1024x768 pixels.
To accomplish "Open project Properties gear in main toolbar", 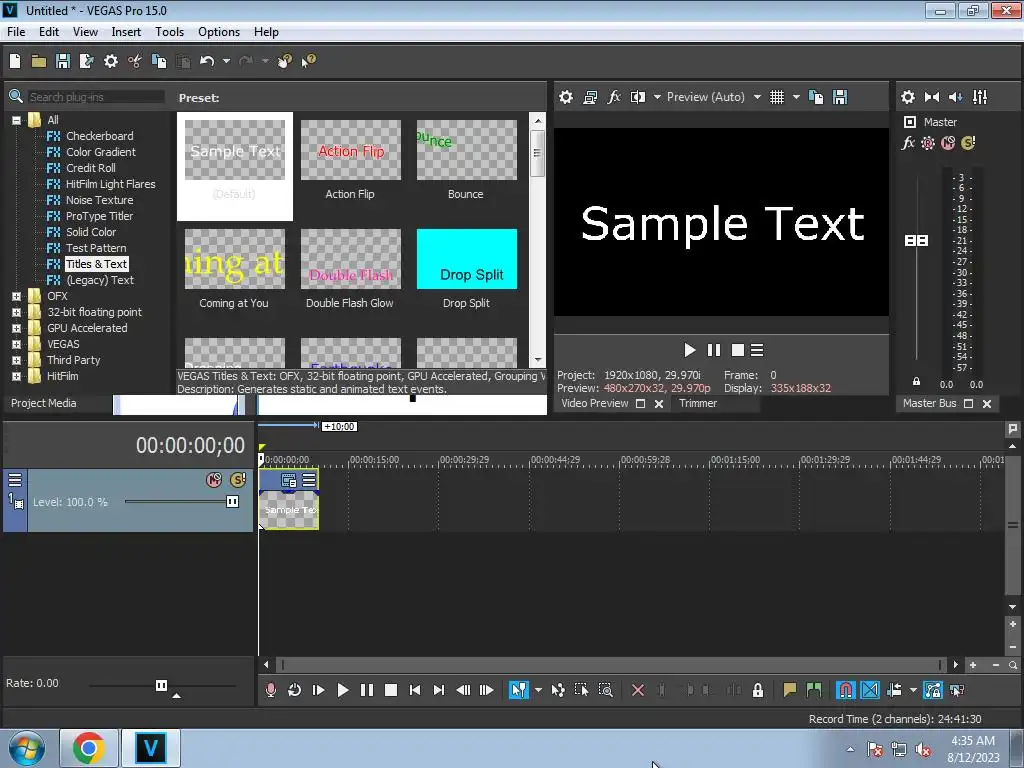I will (111, 61).
